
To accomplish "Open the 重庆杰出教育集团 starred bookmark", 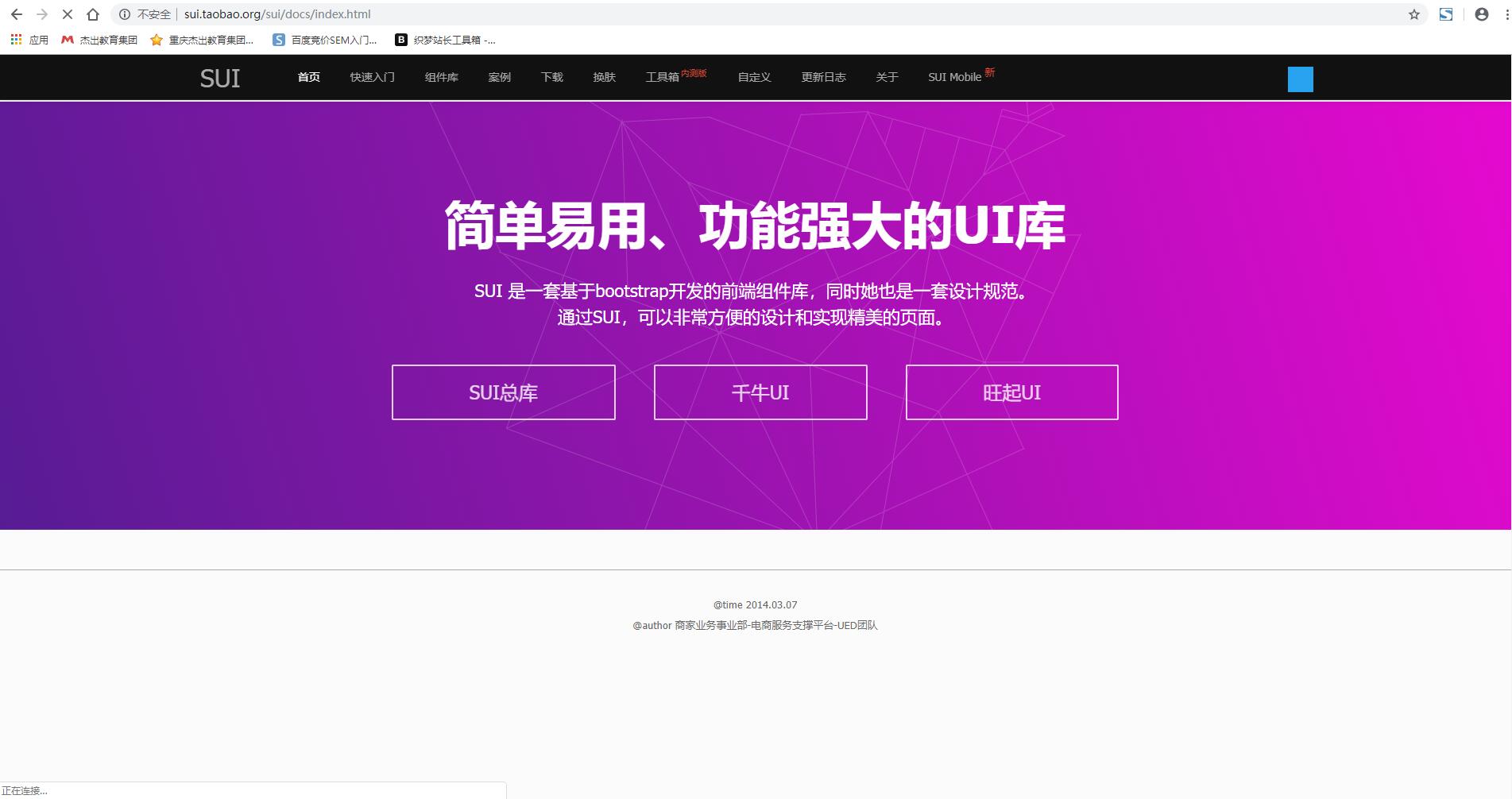I will tap(202, 40).
